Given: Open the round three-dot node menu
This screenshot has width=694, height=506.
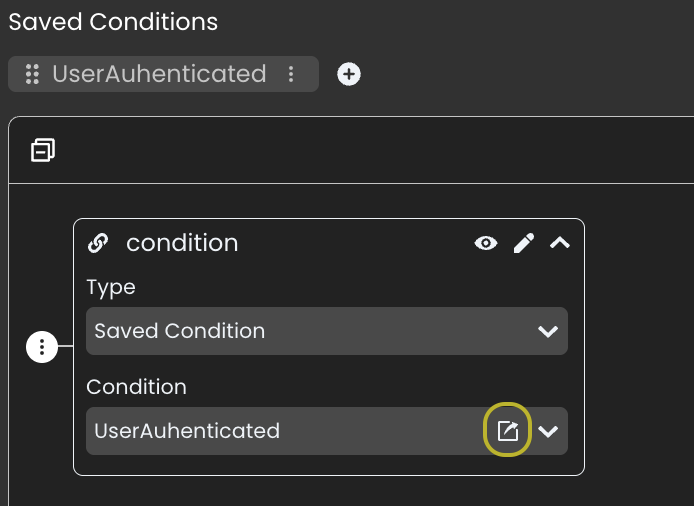Looking at the screenshot, I should point(41,347).
